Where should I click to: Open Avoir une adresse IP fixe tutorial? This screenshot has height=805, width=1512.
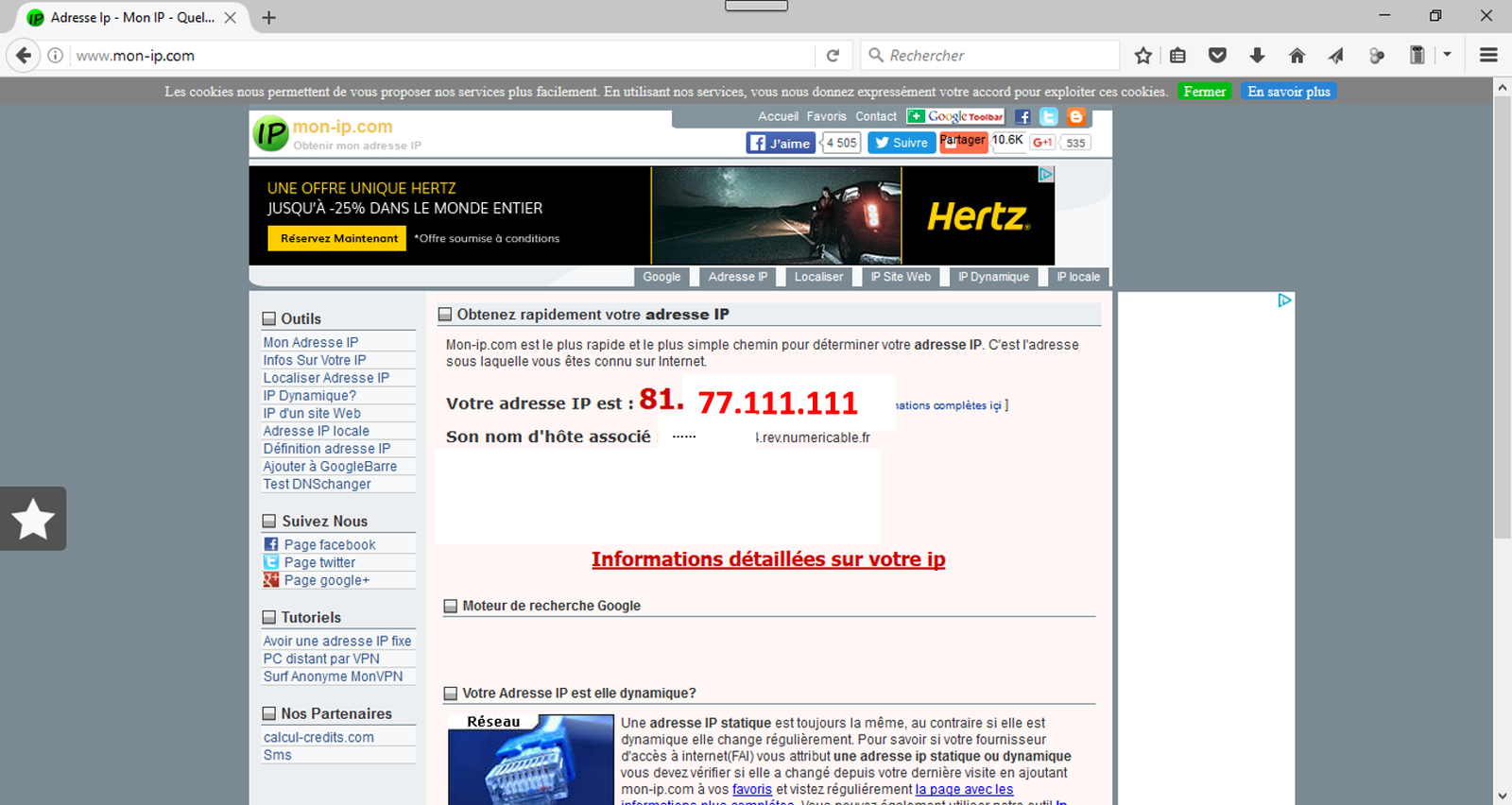click(337, 641)
